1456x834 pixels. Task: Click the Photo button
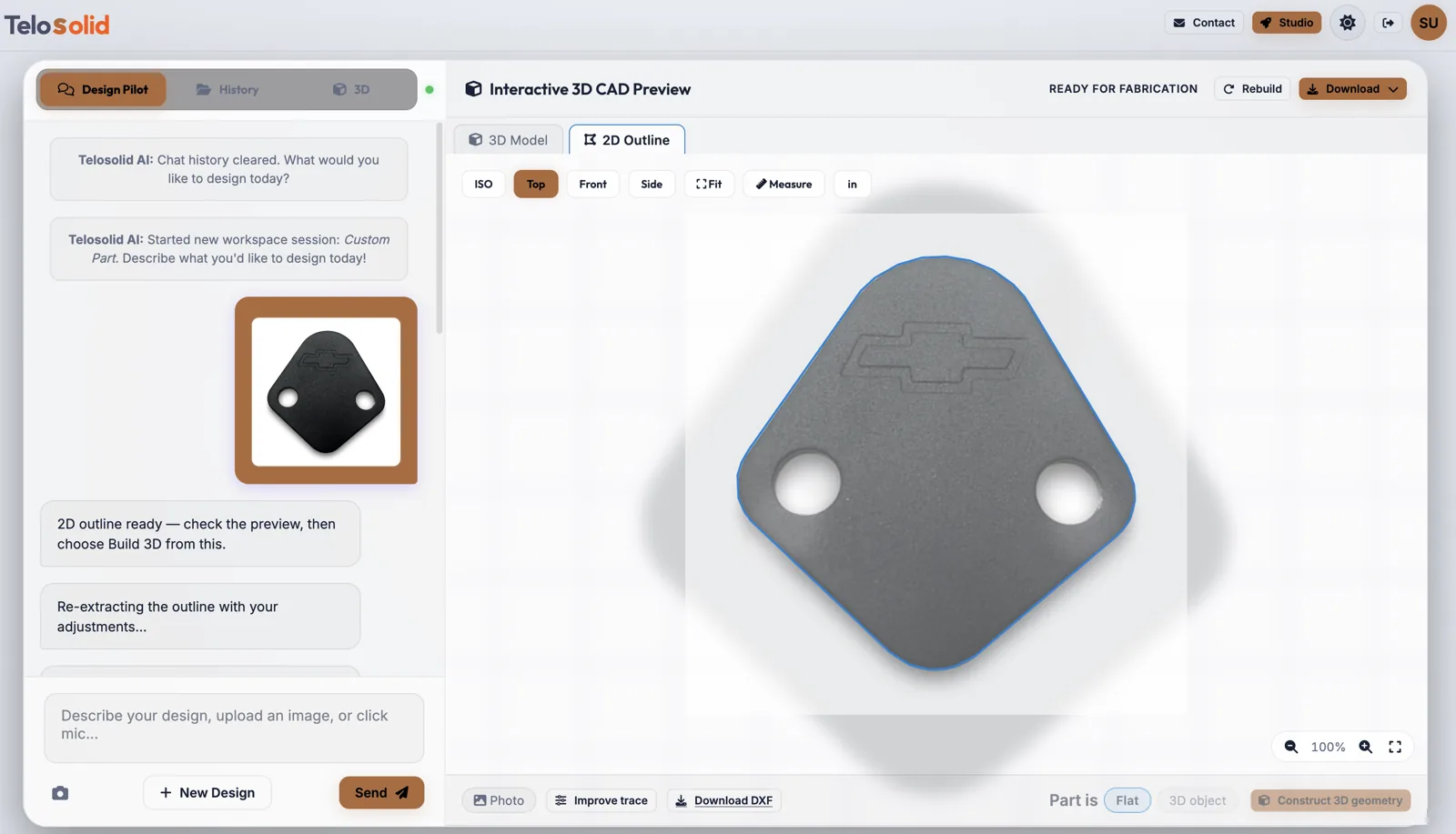pyautogui.click(x=499, y=800)
